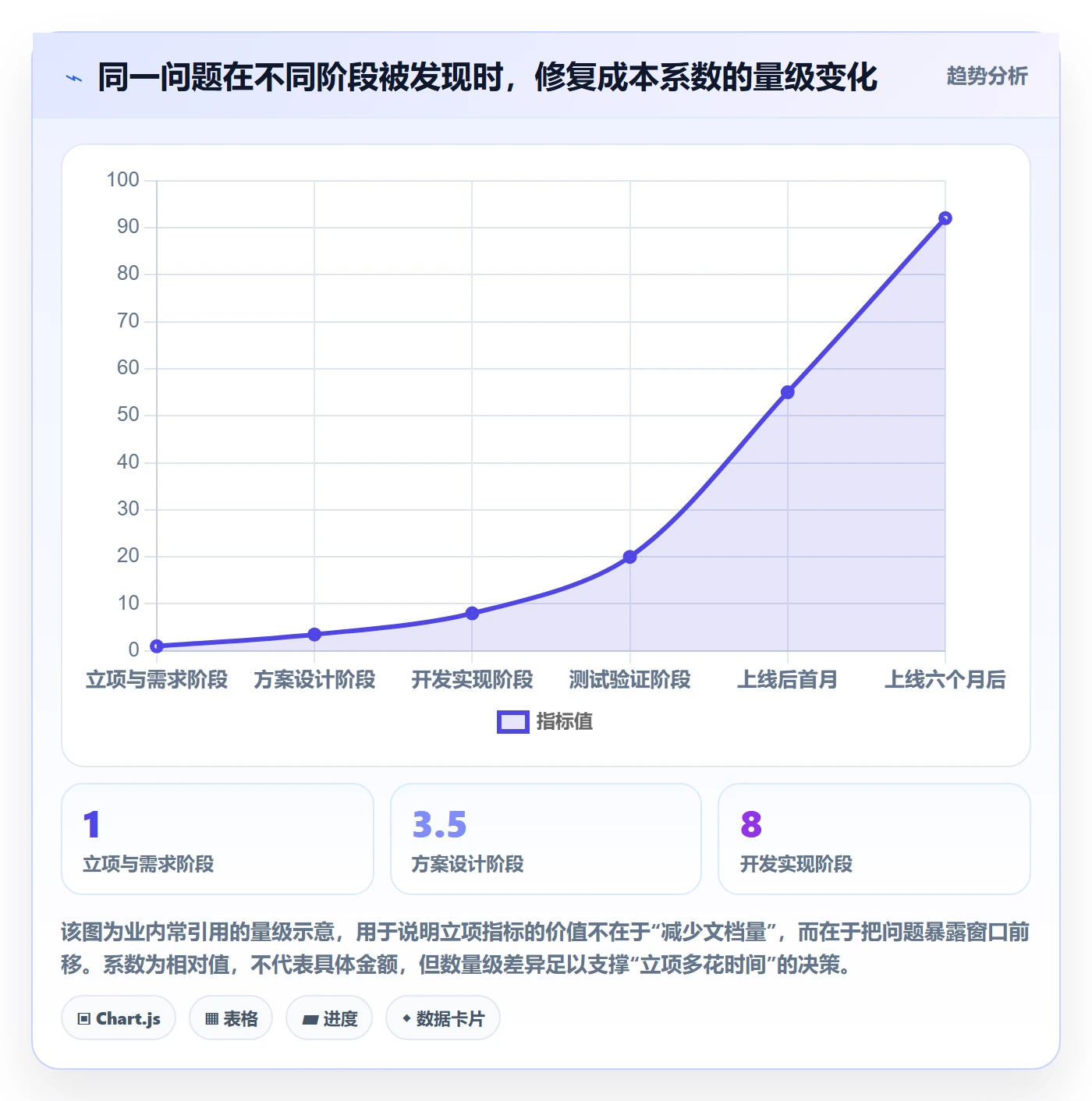Click the 趋势分析 tag in the header
Viewport: 1092px width, 1101px height.
coord(987,76)
